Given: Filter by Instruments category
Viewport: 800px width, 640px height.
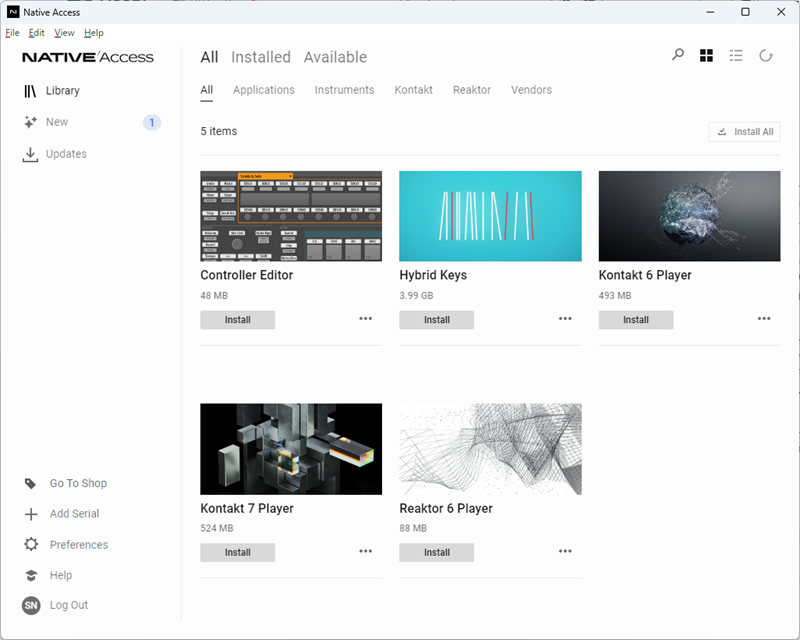Looking at the screenshot, I should (x=344, y=90).
